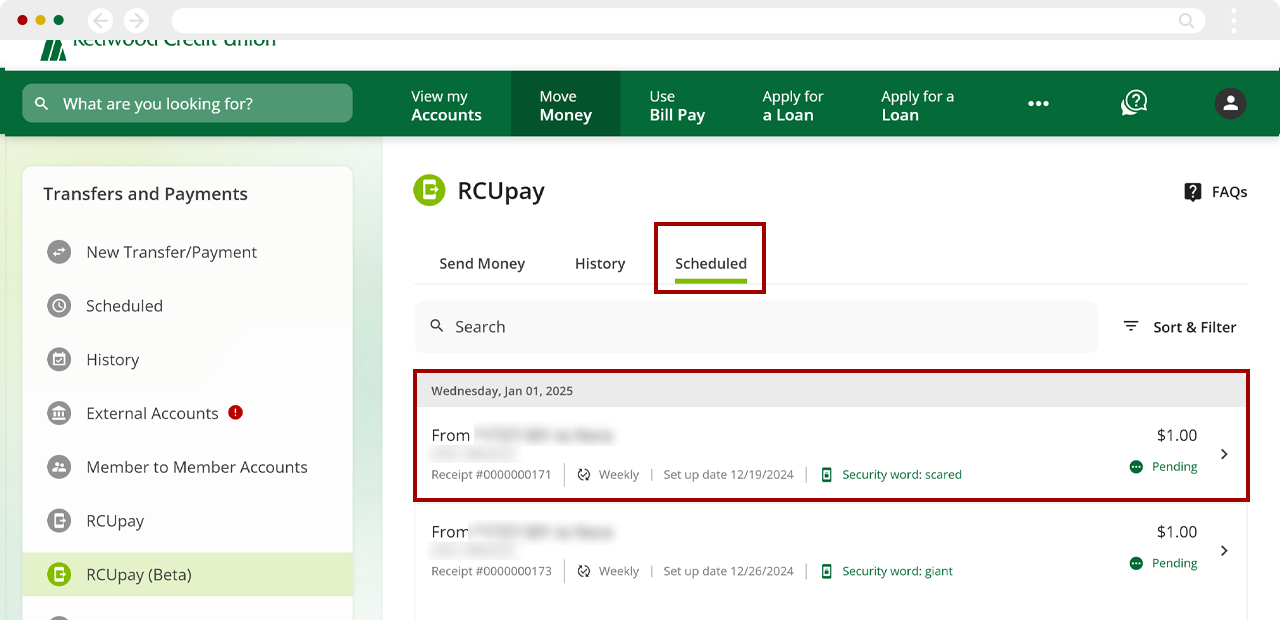Select 'Receipt #0000000173' text
Screen dimensions: 1280x620
(x=491, y=571)
